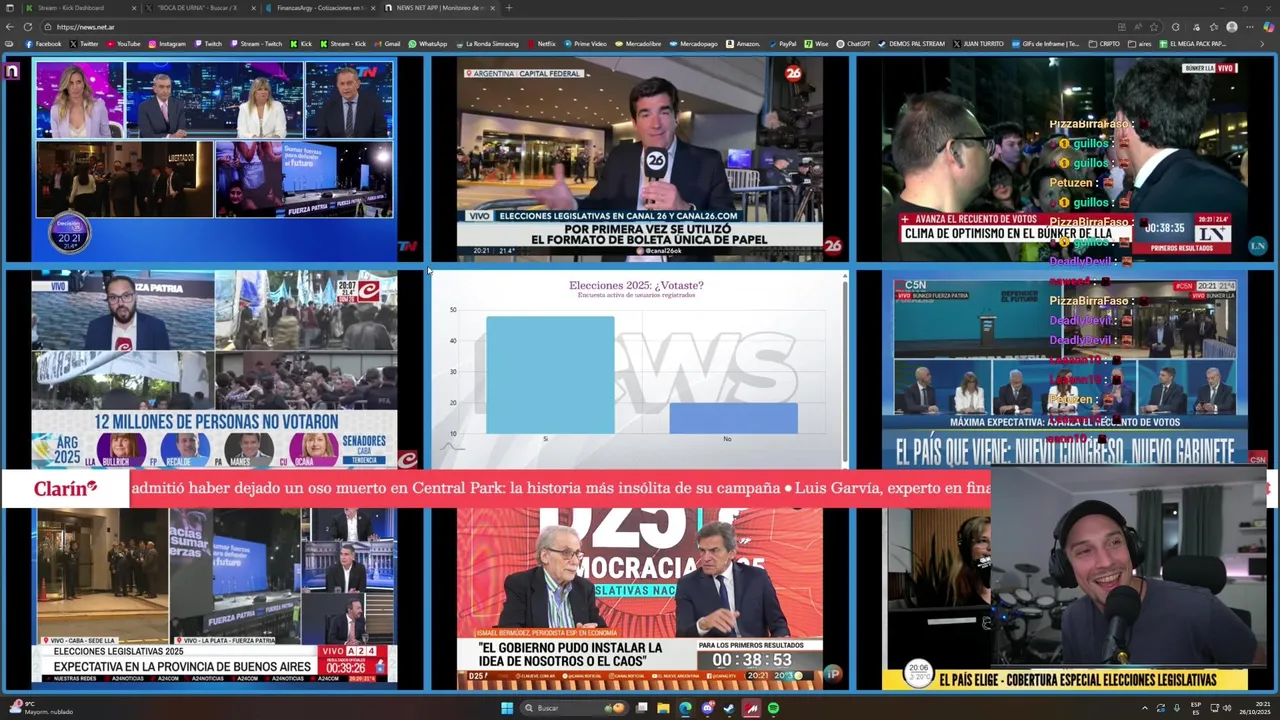1280x720 pixels.
Task: Select the Canal 26 live stream tile
Action: click(640, 158)
